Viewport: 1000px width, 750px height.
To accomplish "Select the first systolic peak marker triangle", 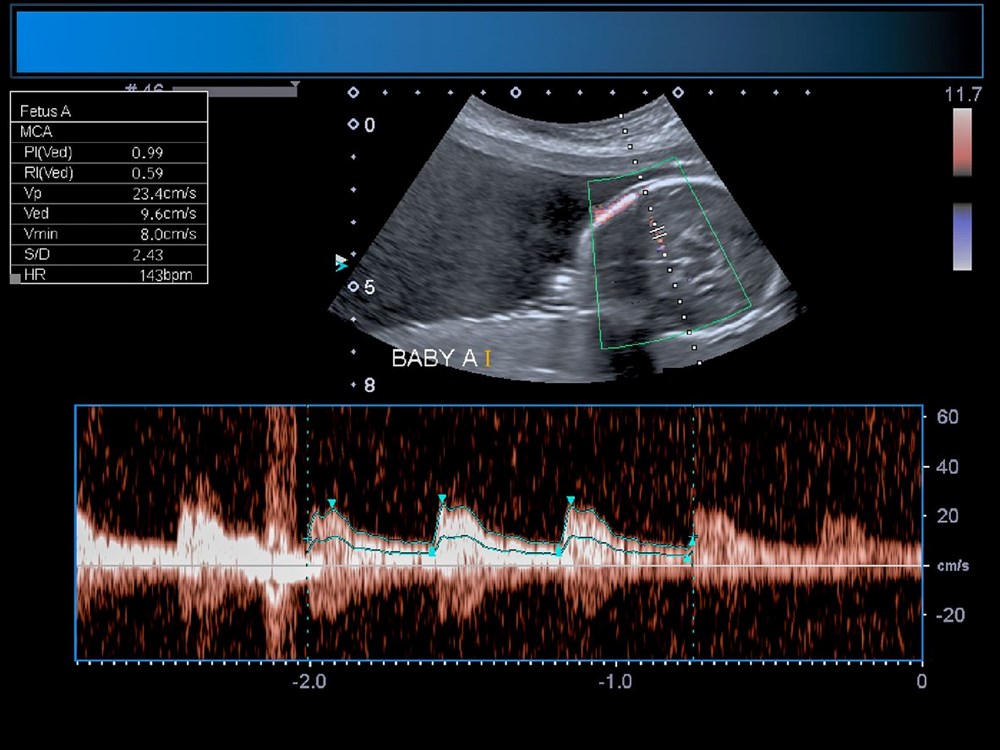I will (332, 503).
